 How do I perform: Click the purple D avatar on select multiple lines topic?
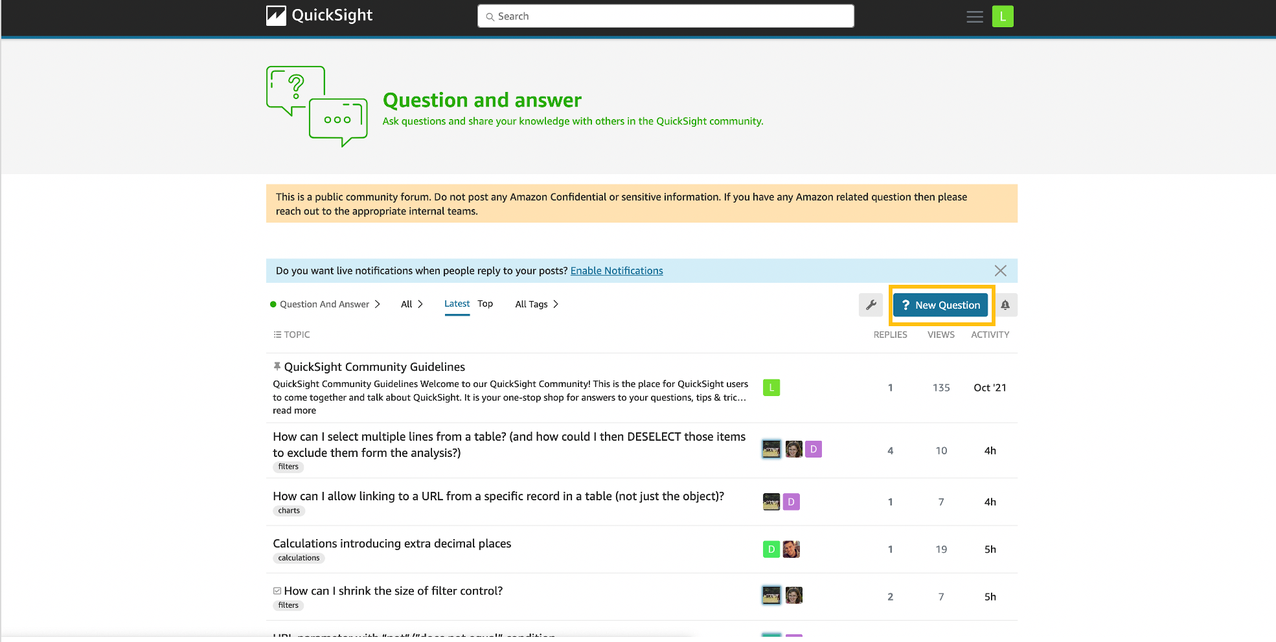click(813, 450)
